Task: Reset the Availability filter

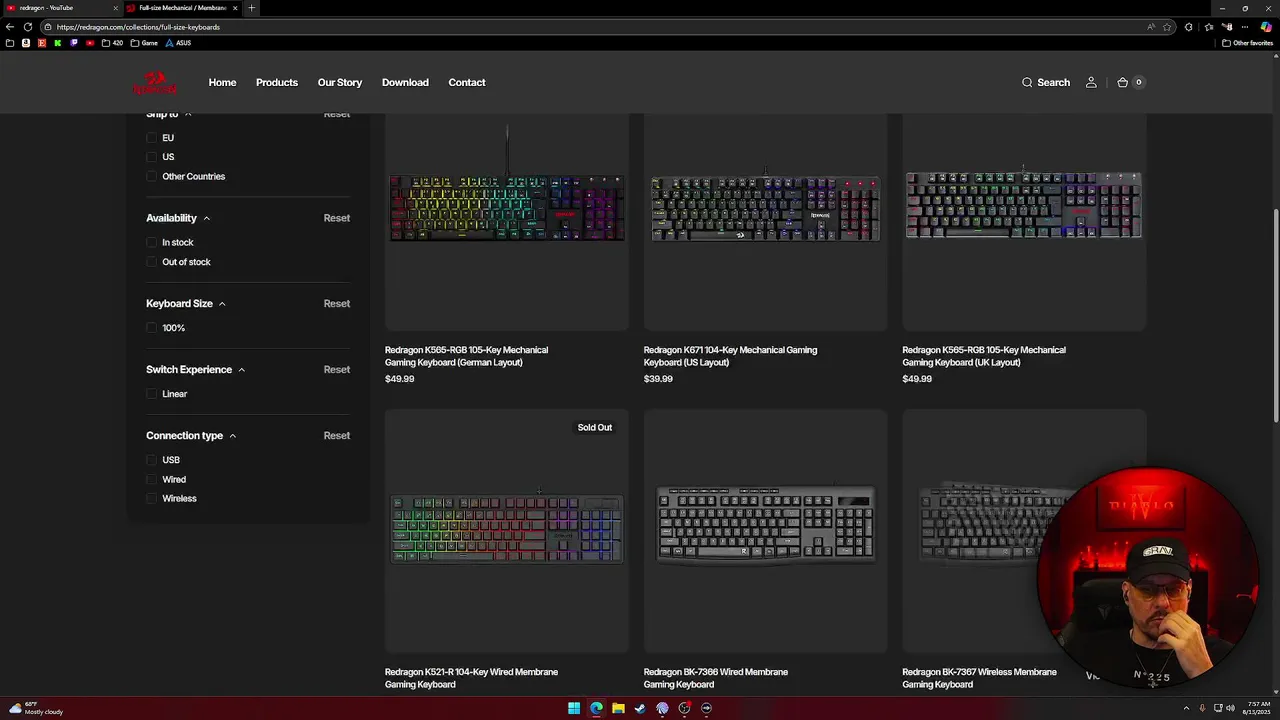Action: [337, 218]
